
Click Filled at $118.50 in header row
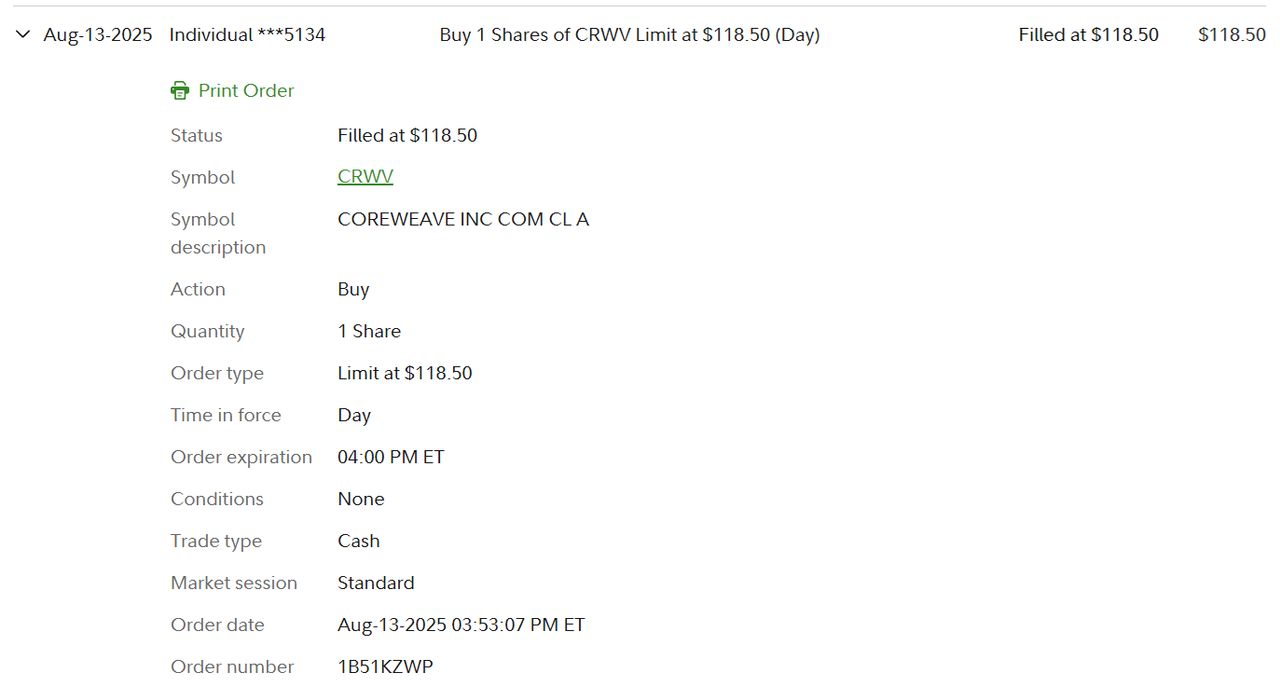pyautogui.click(x=1088, y=35)
